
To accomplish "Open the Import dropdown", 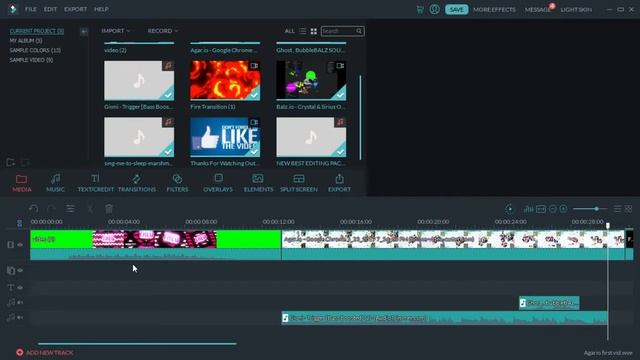I will tap(116, 31).
